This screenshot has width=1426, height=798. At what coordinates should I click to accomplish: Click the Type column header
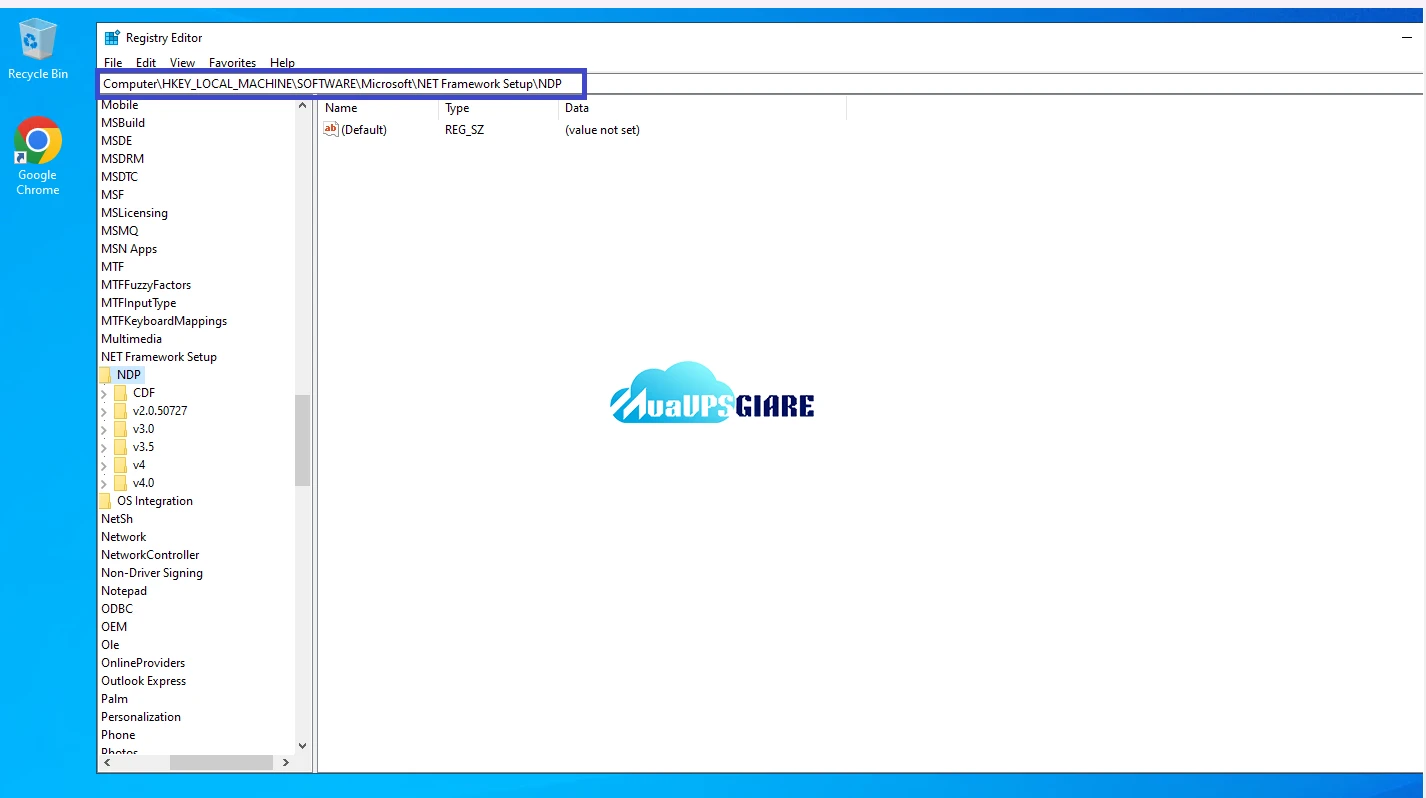pos(456,108)
